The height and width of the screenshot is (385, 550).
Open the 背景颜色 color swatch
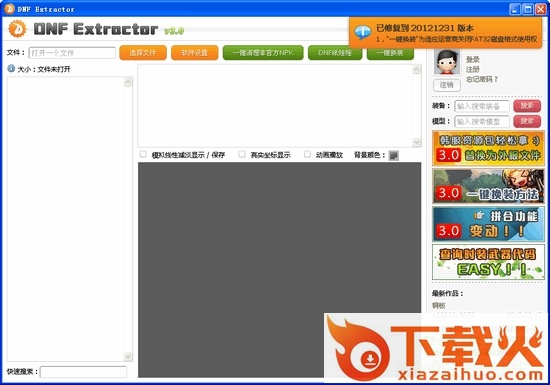pos(394,155)
